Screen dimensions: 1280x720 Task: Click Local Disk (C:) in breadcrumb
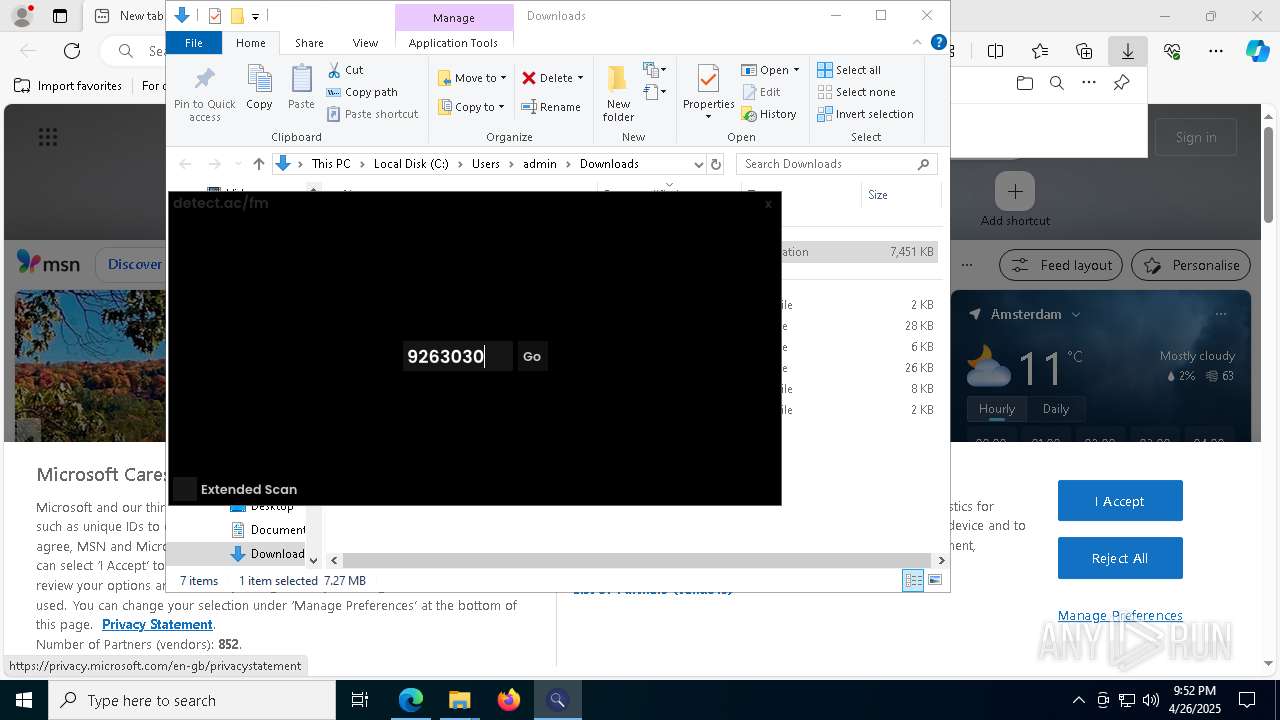pyautogui.click(x=411, y=164)
